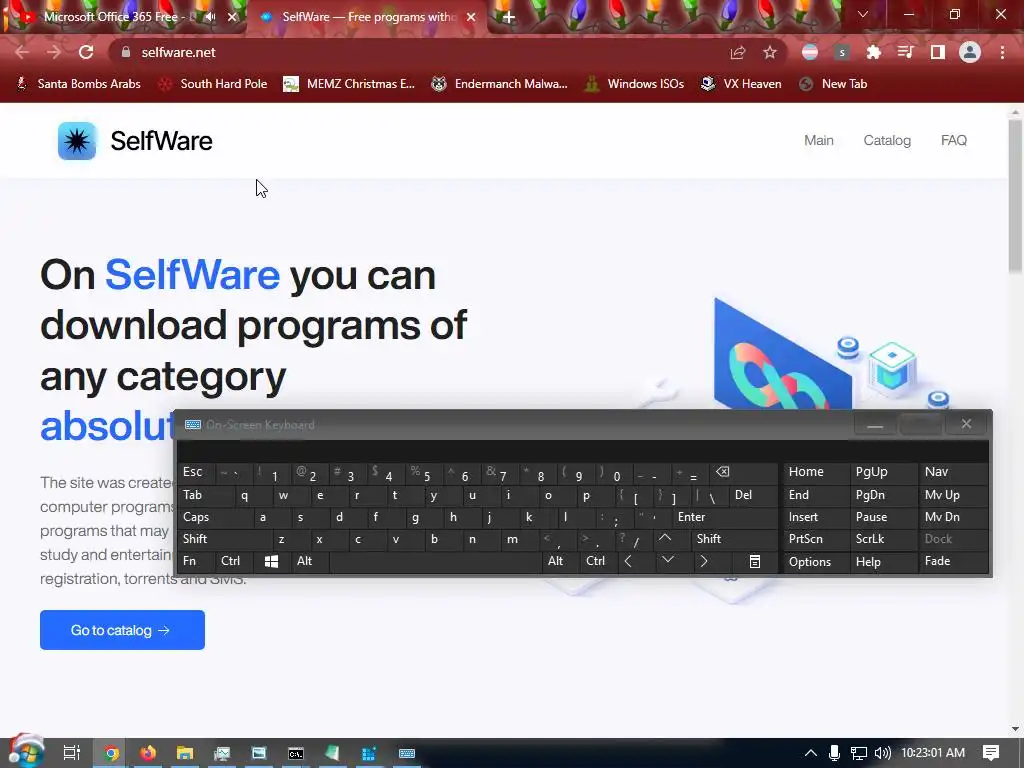Screen dimensions: 1024x768
Task: Click Help key on On-Screen Keyboard
Action: point(882,562)
